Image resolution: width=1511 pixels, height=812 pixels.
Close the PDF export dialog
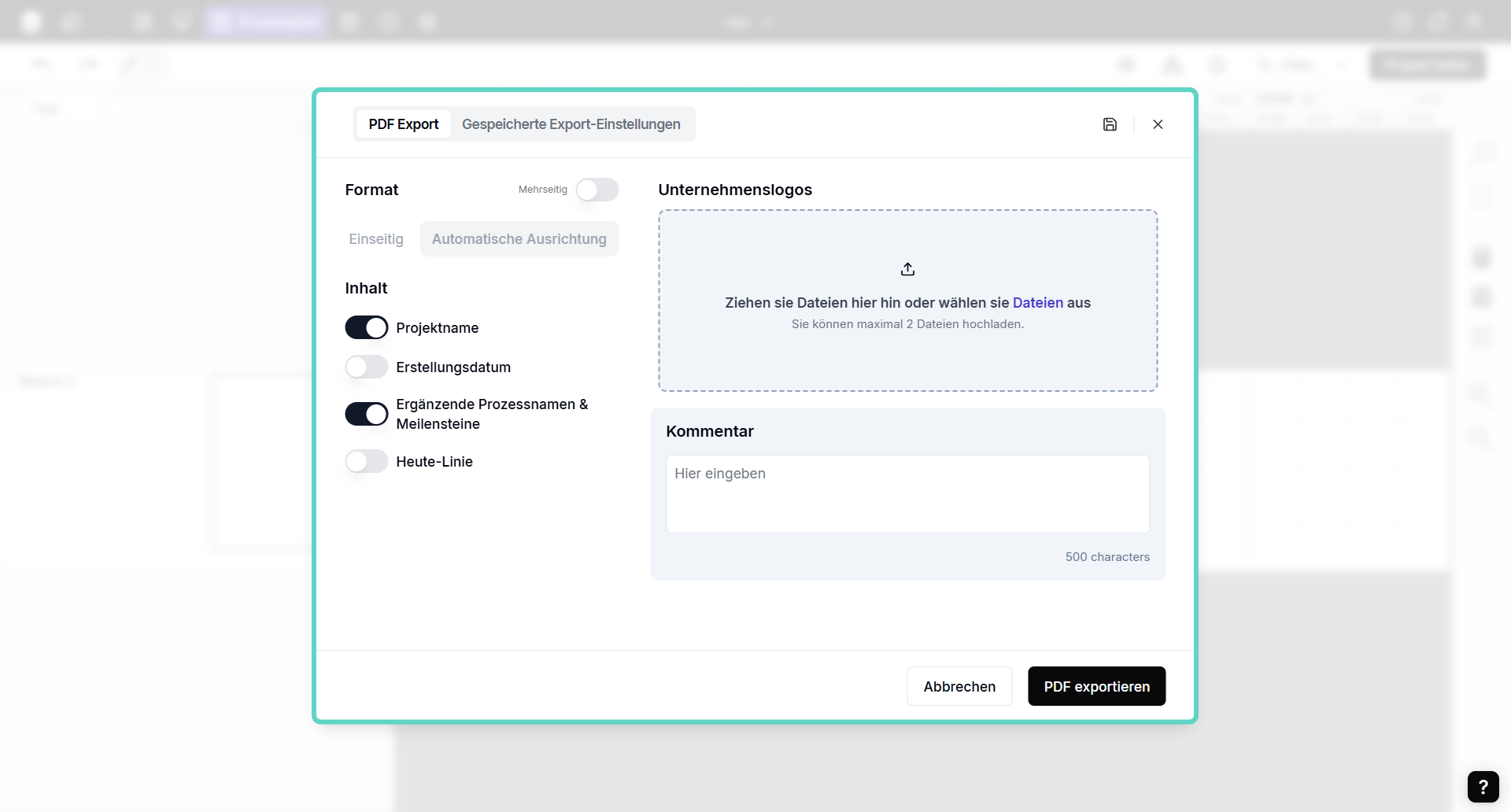pyautogui.click(x=1158, y=124)
